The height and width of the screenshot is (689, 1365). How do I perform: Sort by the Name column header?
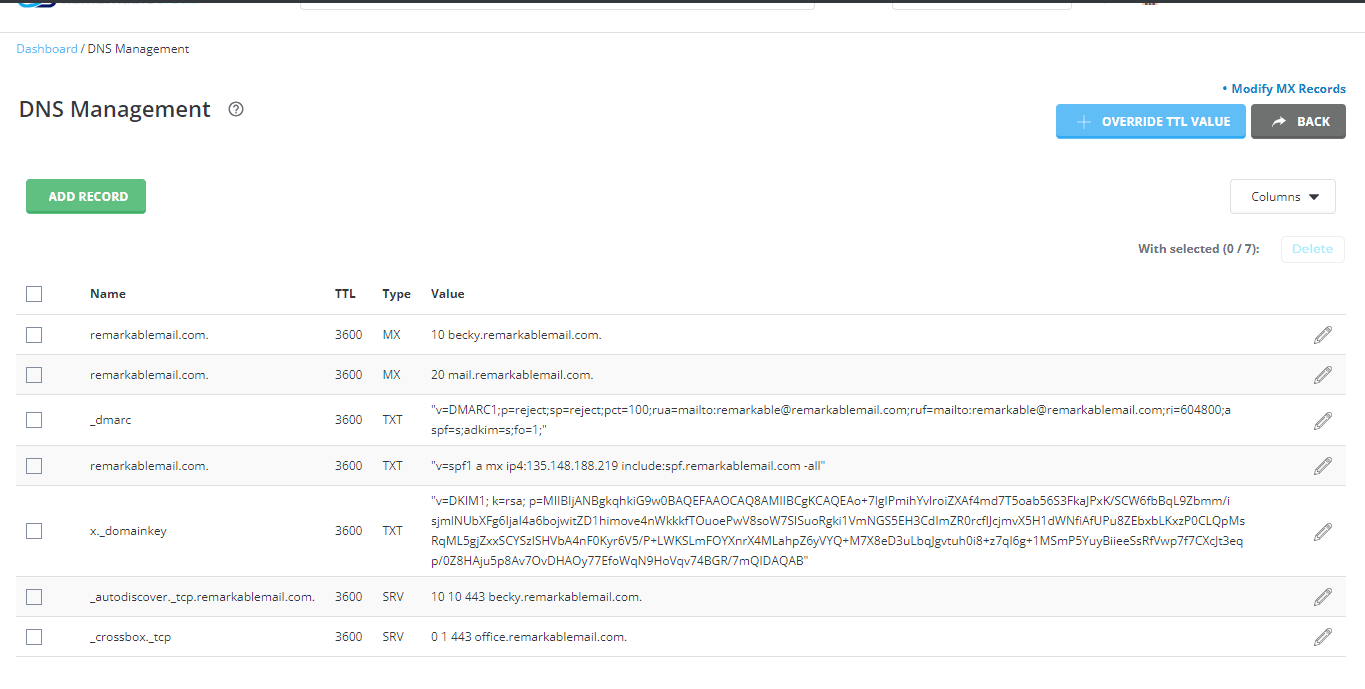[108, 294]
